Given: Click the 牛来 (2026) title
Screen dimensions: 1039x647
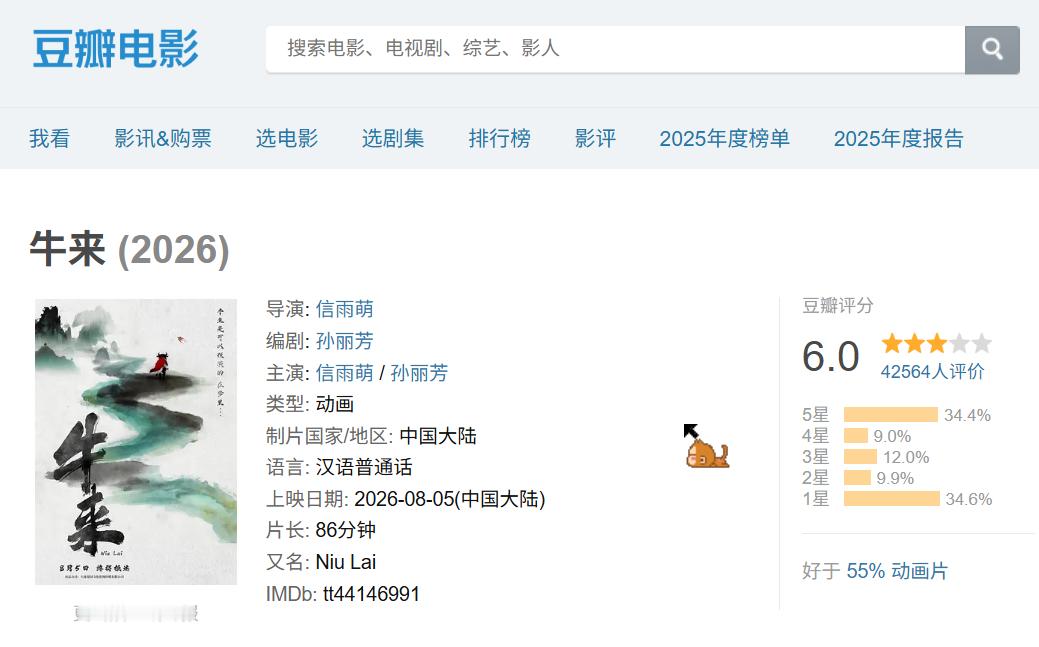Looking at the screenshot, I should tap(129, 250).
